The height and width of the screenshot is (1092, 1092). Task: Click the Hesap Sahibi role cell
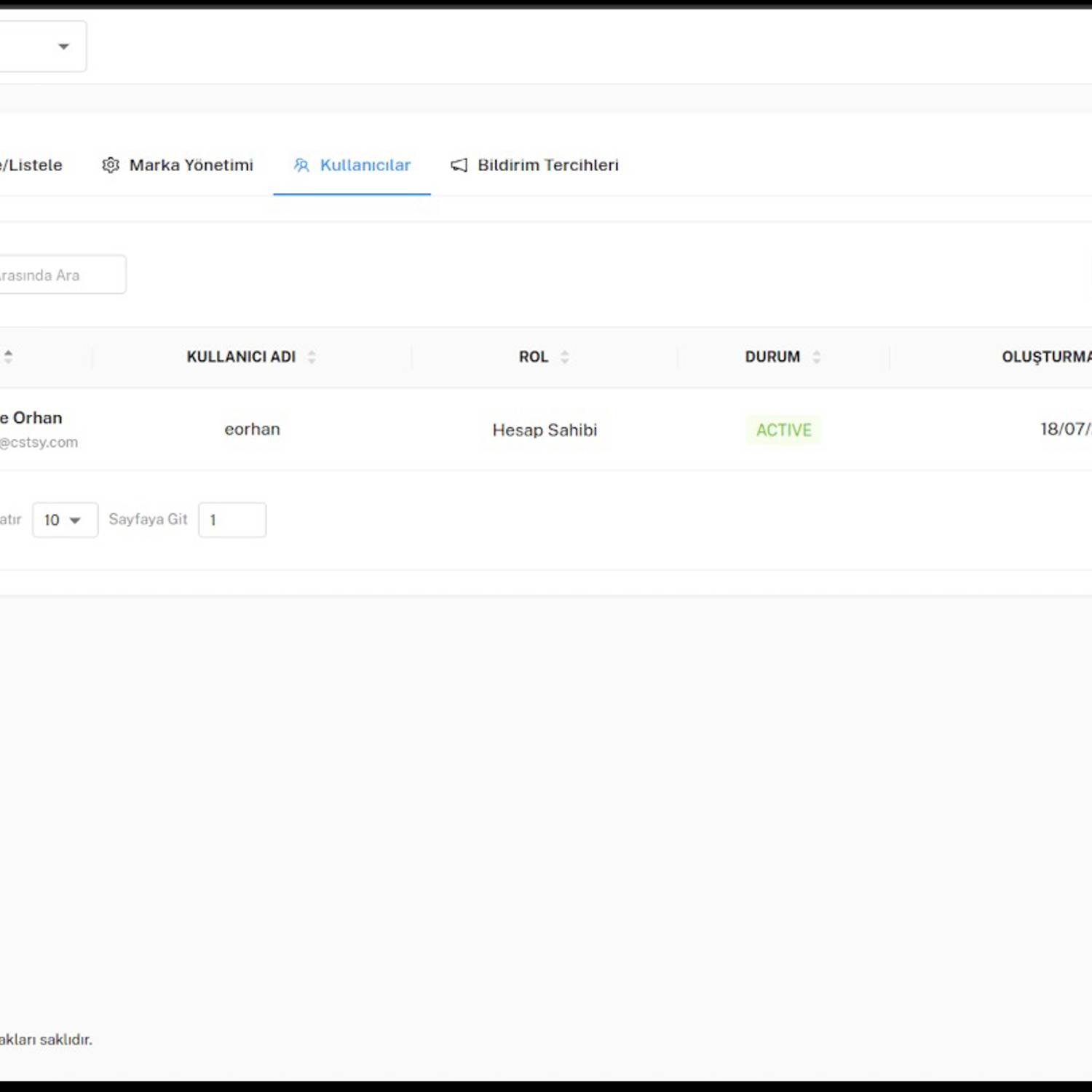coord(545,430)
